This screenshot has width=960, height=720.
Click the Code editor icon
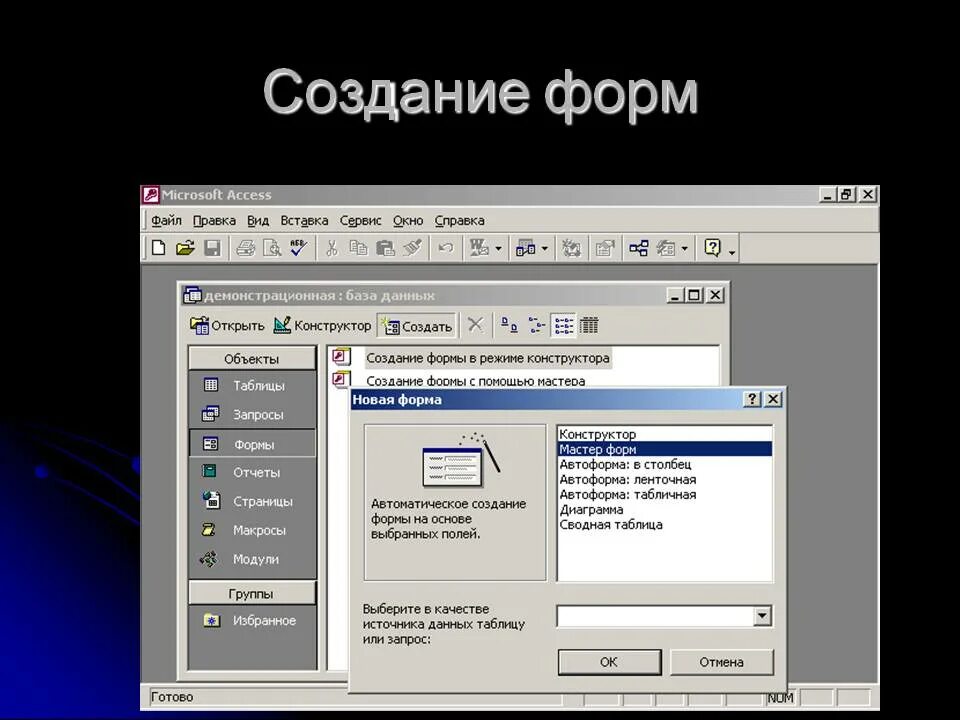[571, 248]
